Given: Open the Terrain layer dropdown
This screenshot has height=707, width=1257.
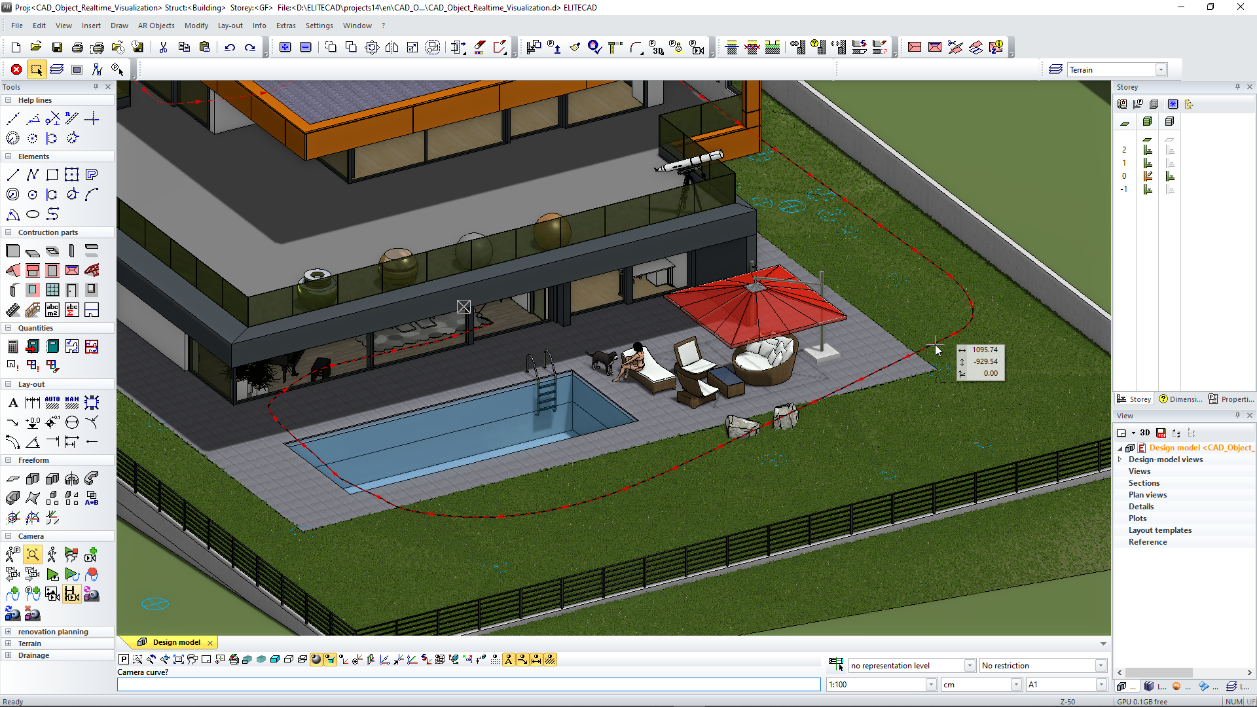Looking at the screenshot, I should click(x=1161, y=70).
